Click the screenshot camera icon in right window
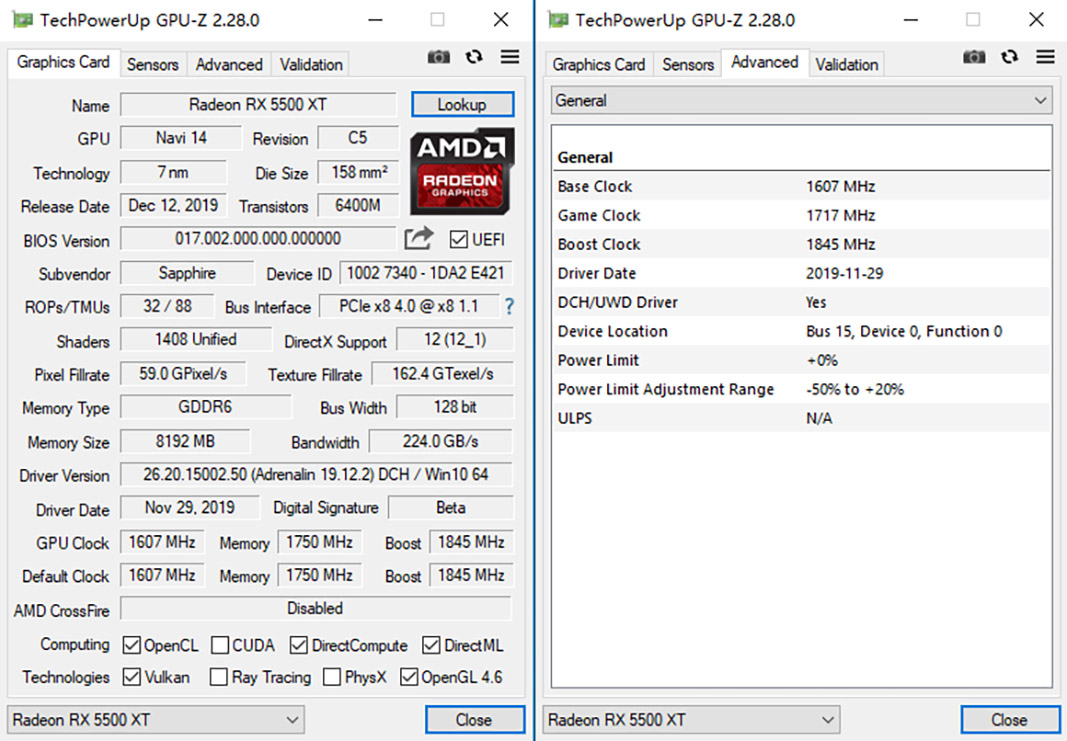 click(x=974, y=57)
